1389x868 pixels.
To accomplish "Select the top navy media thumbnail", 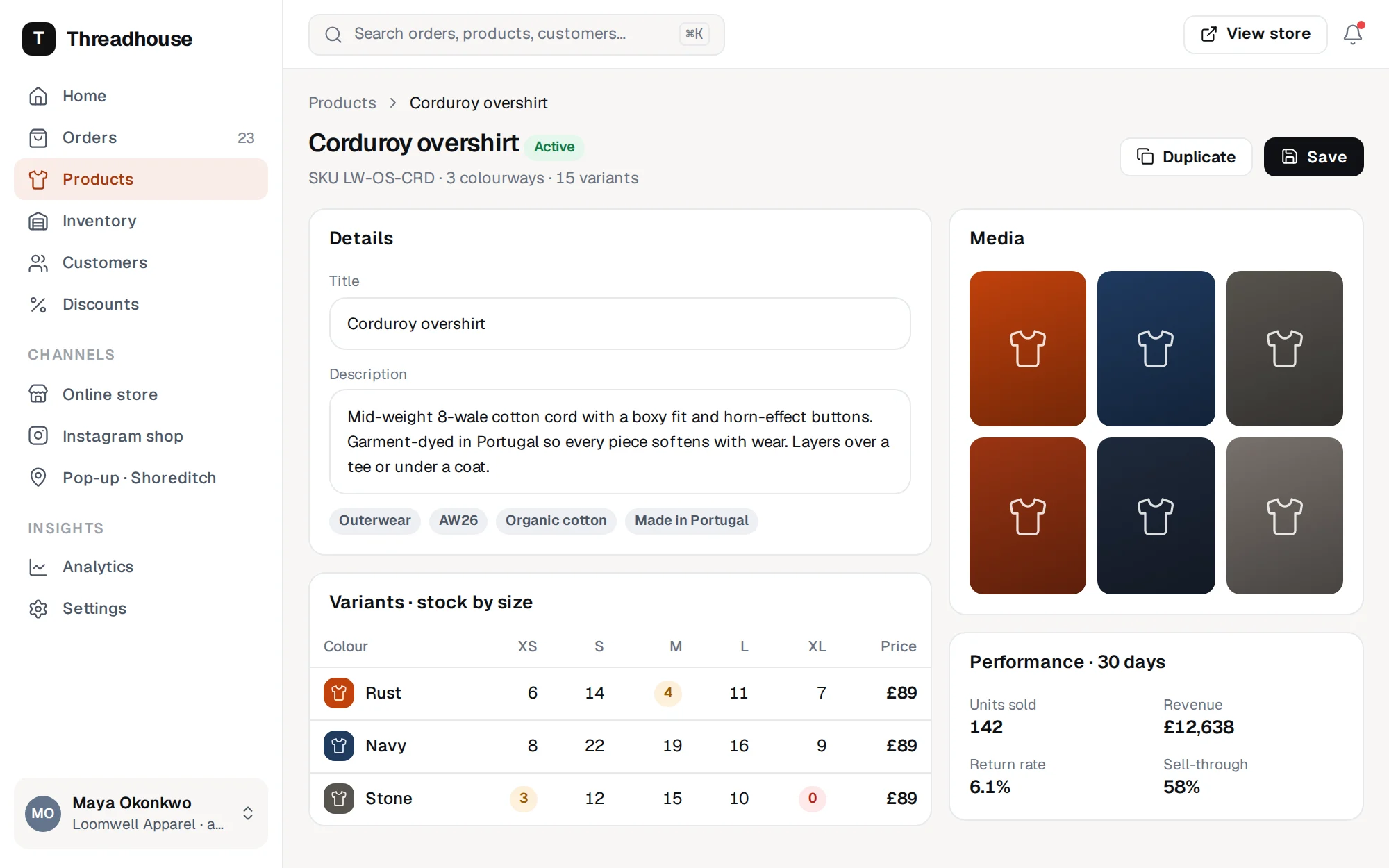I will click(1156, 349).
